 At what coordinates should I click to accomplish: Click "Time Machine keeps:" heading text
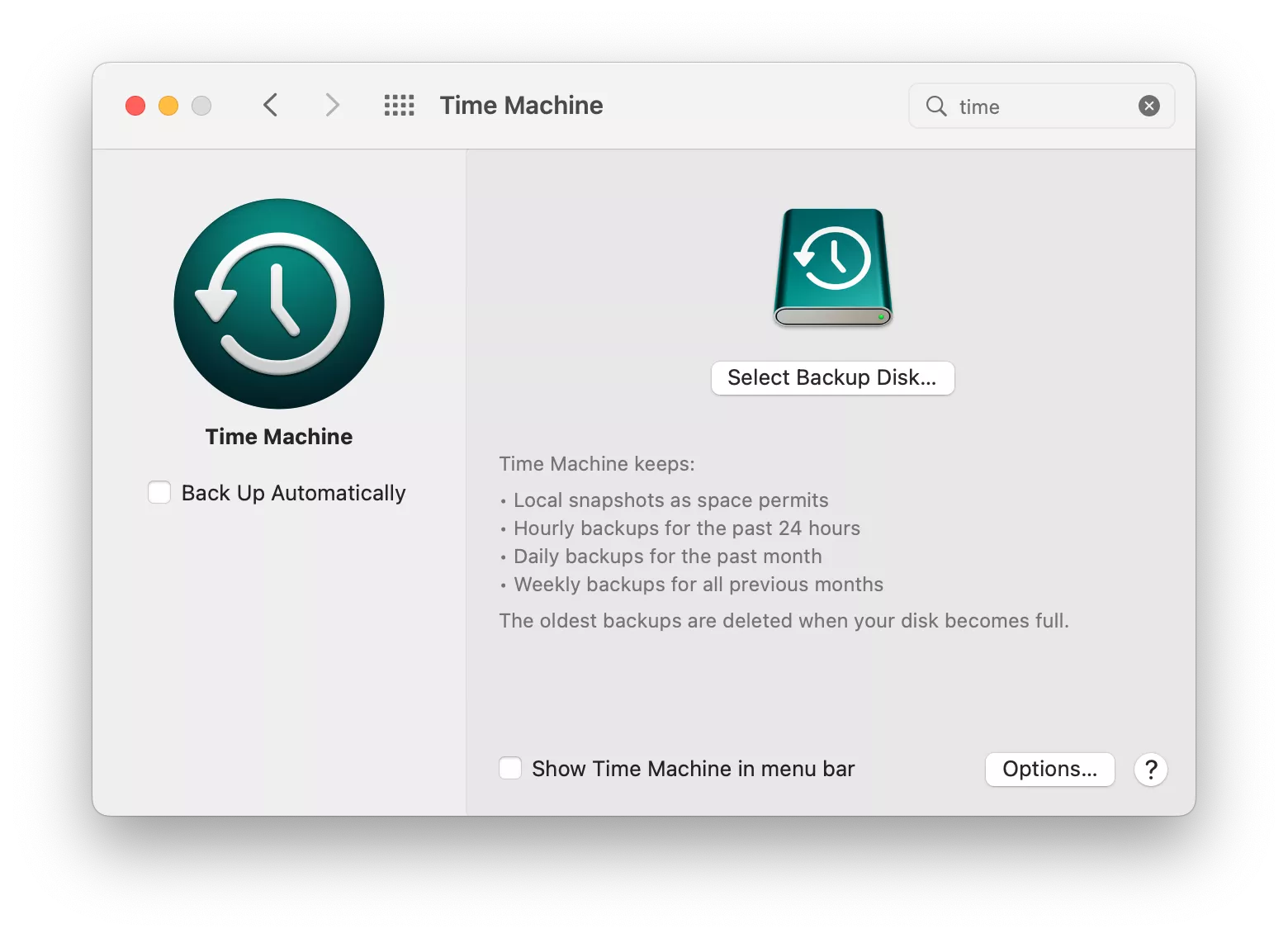pyautogui.click(x=597, y=463)
